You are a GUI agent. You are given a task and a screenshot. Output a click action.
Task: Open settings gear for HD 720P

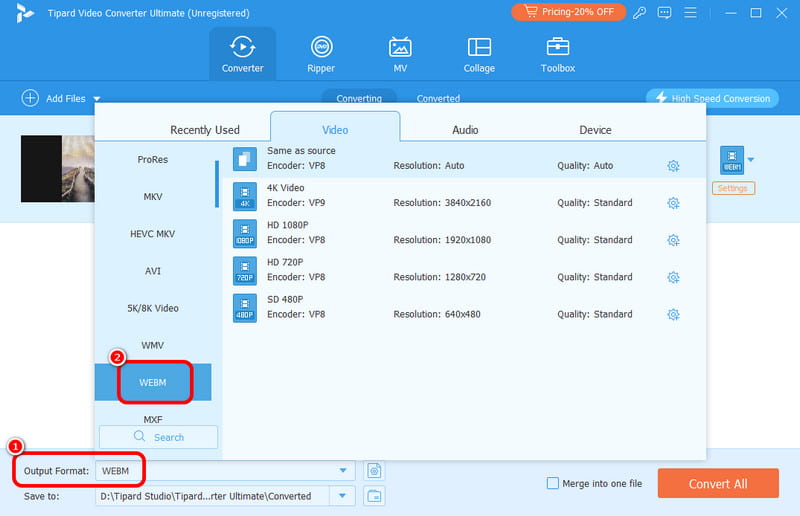pyautogui.click(x=673, y=278)
